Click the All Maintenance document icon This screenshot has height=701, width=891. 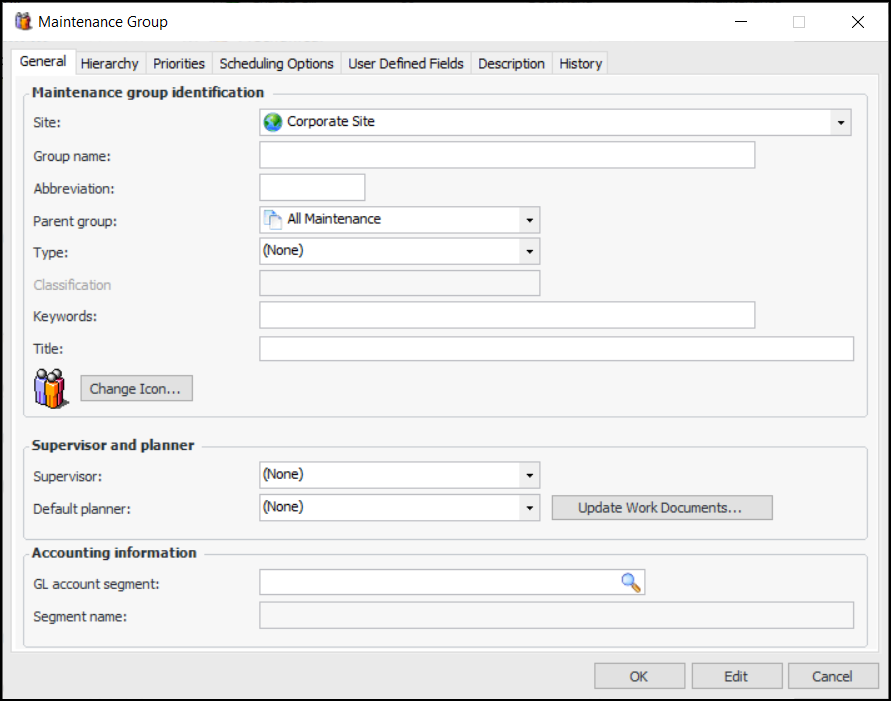tap(273, 219)
